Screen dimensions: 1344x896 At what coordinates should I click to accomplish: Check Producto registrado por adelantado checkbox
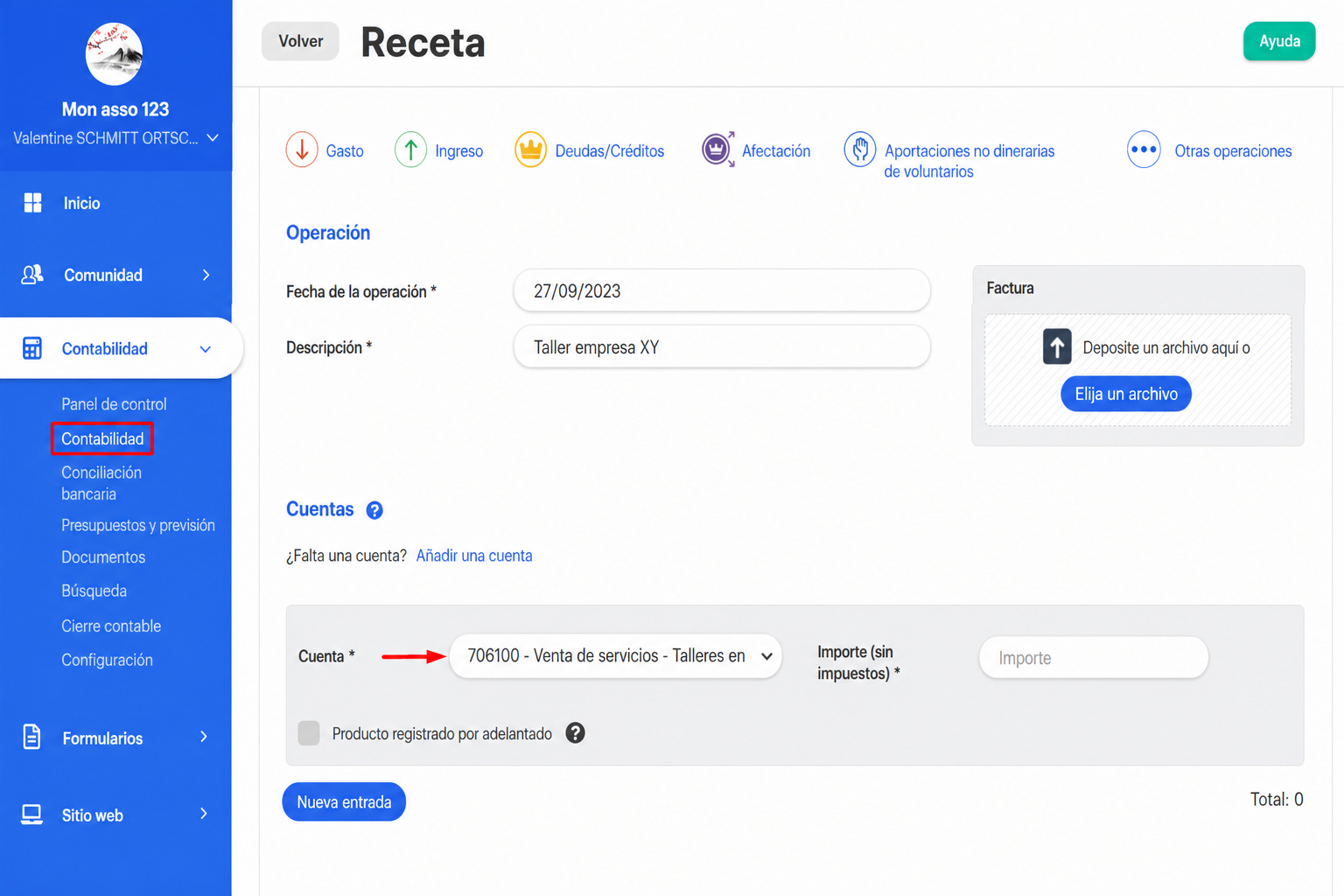pyautogui.click(x=309, y=733)
